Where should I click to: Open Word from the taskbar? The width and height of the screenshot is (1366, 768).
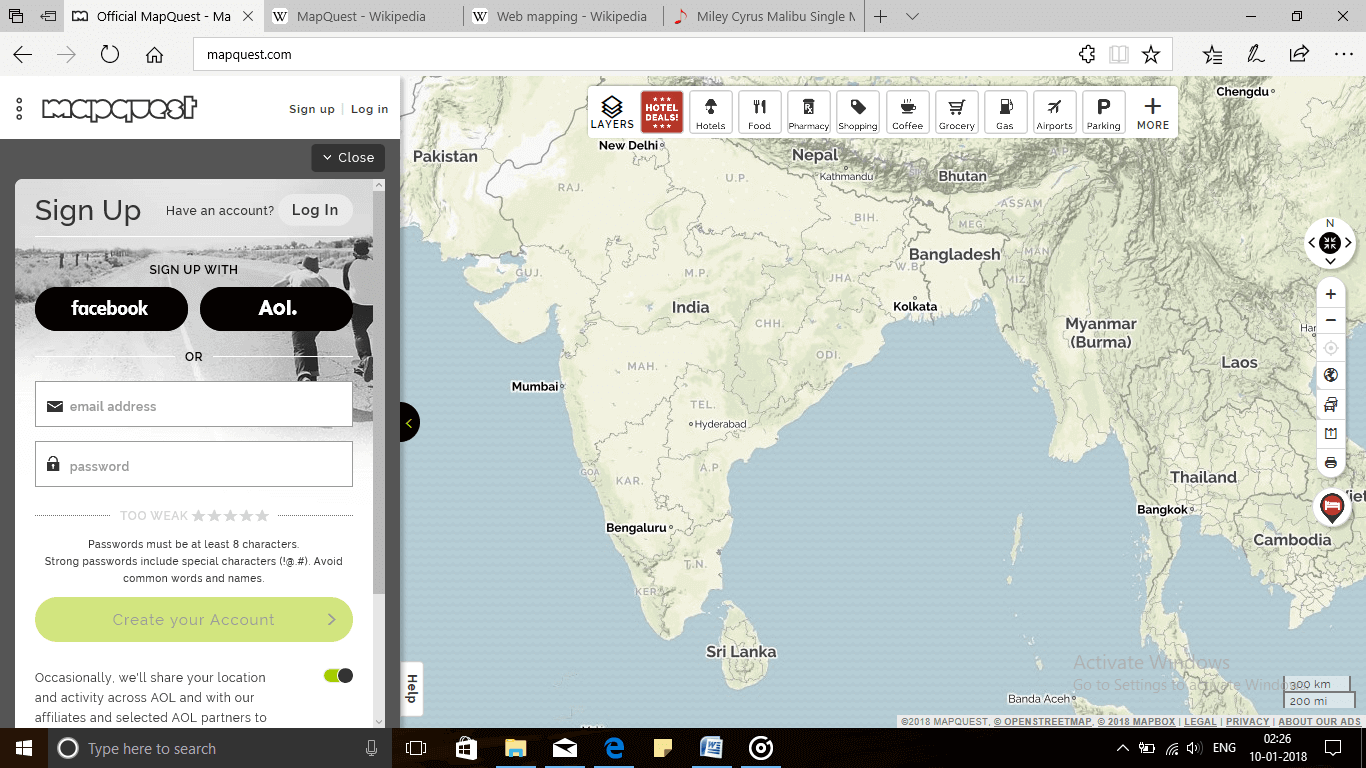coord(711,748)
